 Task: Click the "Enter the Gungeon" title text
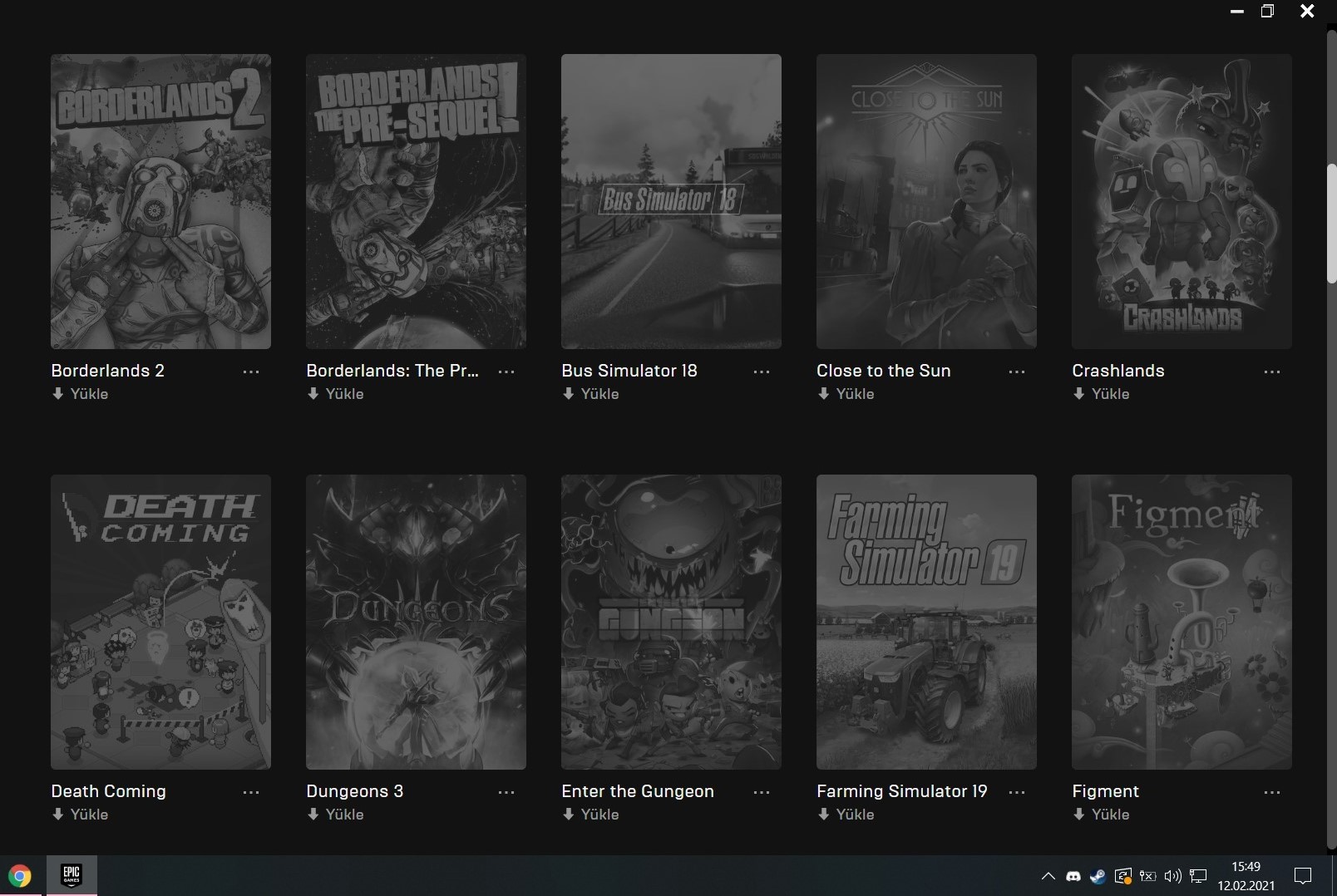point(638,791)
